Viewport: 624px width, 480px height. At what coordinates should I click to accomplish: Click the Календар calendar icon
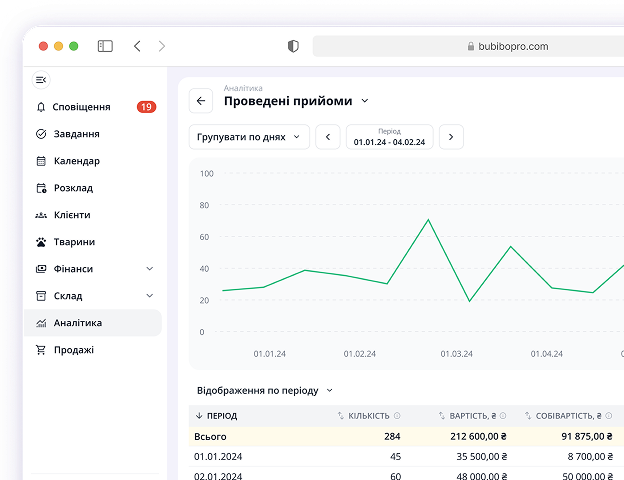click(41, 161)
